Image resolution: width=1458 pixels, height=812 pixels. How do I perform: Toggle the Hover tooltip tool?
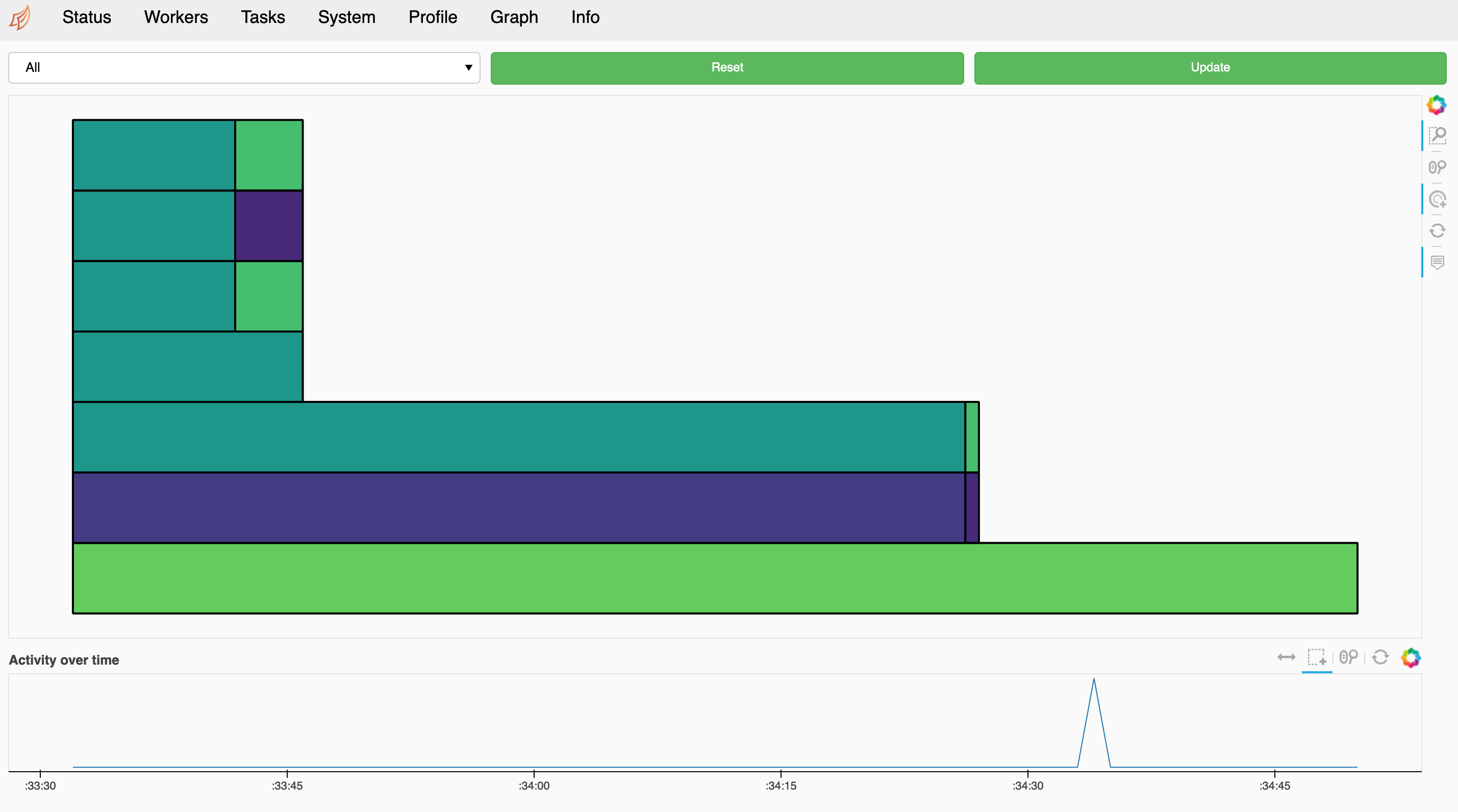[1437, 263]
